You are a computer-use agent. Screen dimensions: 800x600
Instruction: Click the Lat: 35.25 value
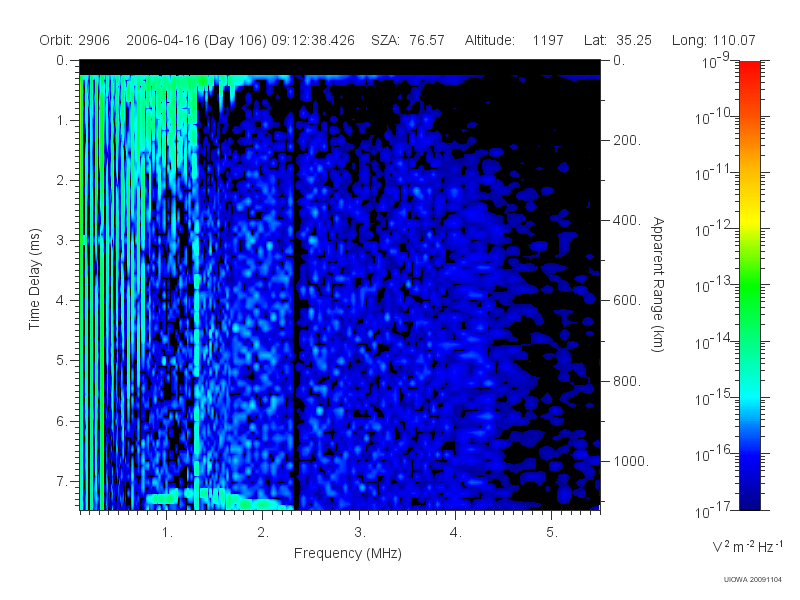coord(618,40)
